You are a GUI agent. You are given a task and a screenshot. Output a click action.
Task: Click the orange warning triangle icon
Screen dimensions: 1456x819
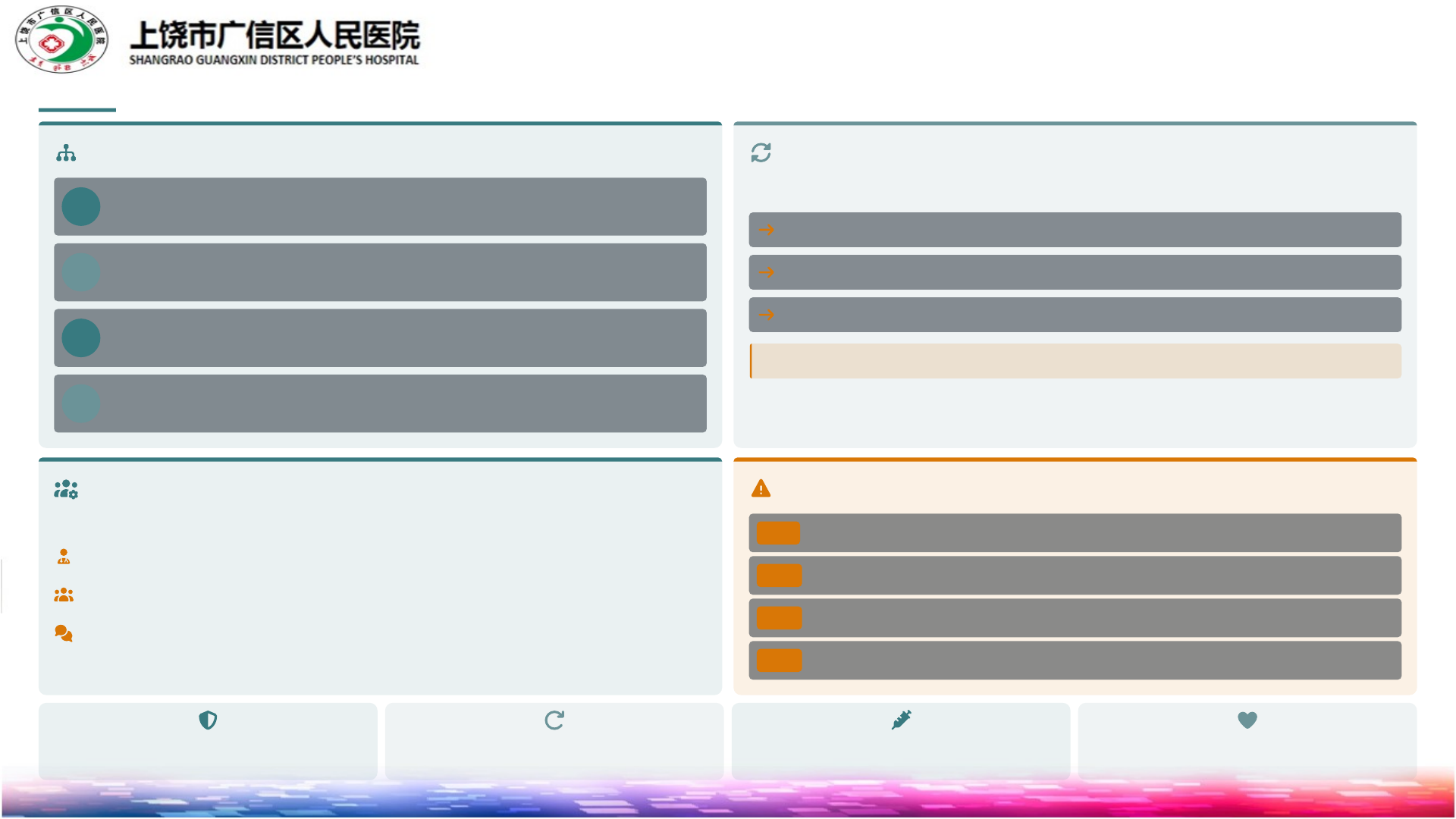[x=761, y=488]
